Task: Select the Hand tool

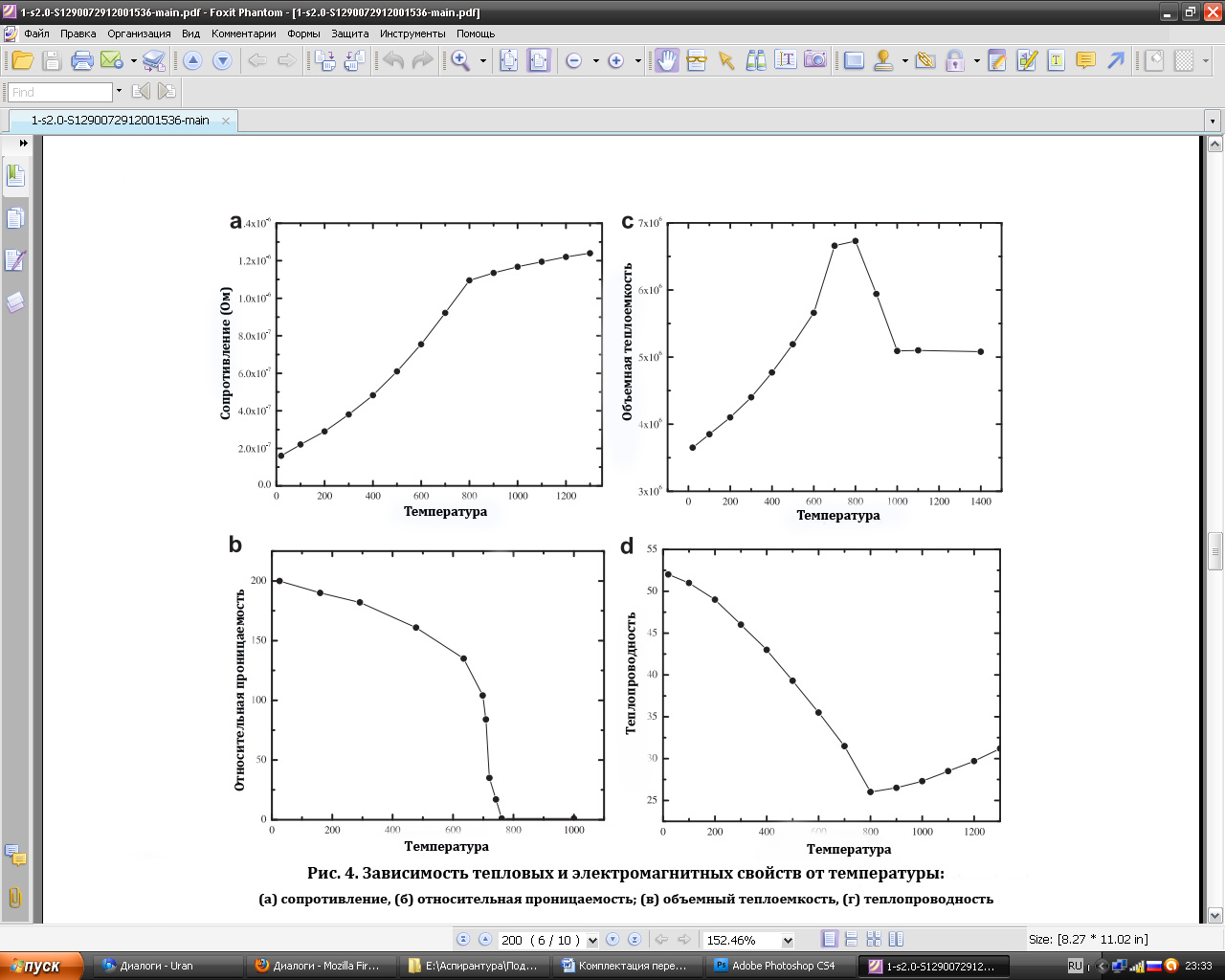Action: (667, 60)
